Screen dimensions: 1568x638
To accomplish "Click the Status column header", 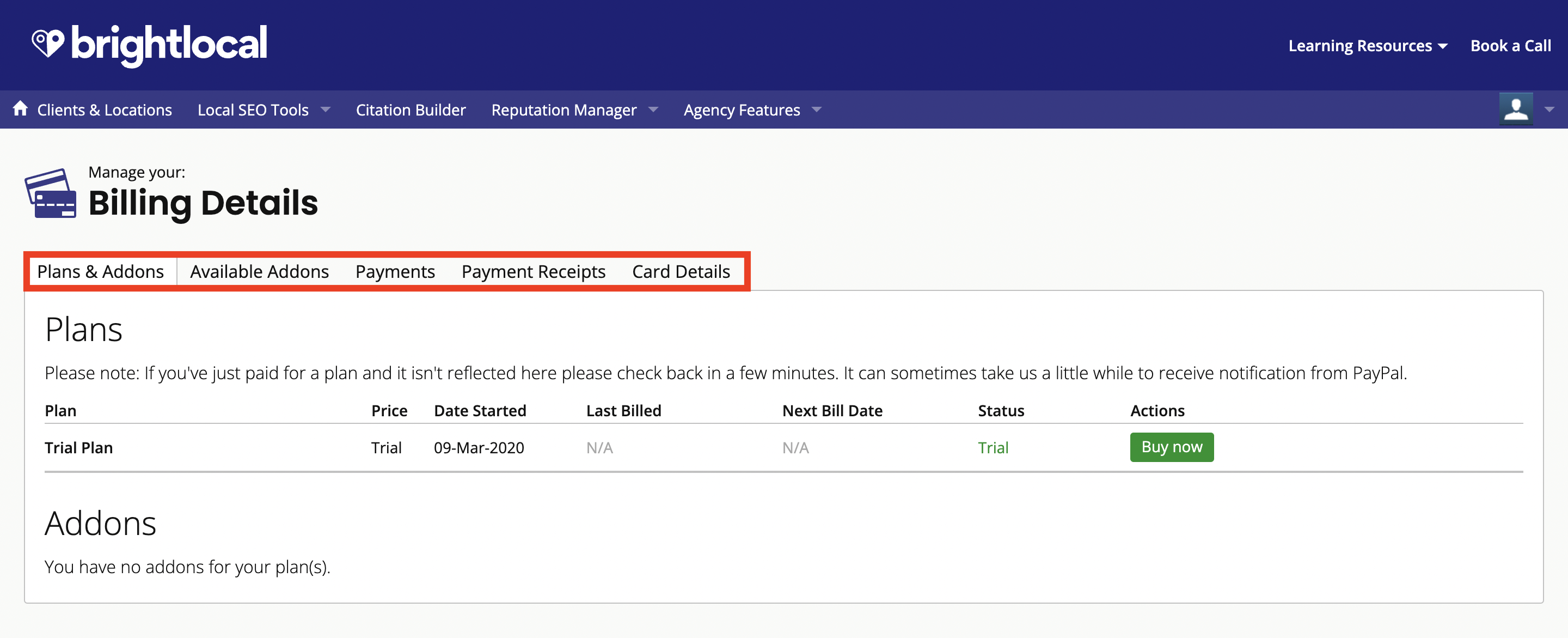I will (1001, 411).
